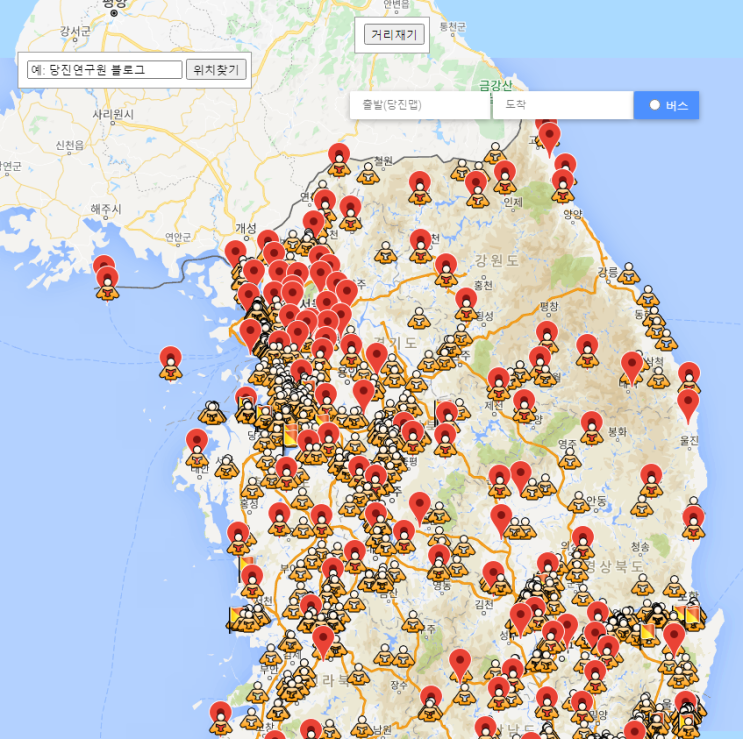Open the red pin reader marker above the 태안 label
The width and height of the screenshot is (743, 739).
pos(197,449)
